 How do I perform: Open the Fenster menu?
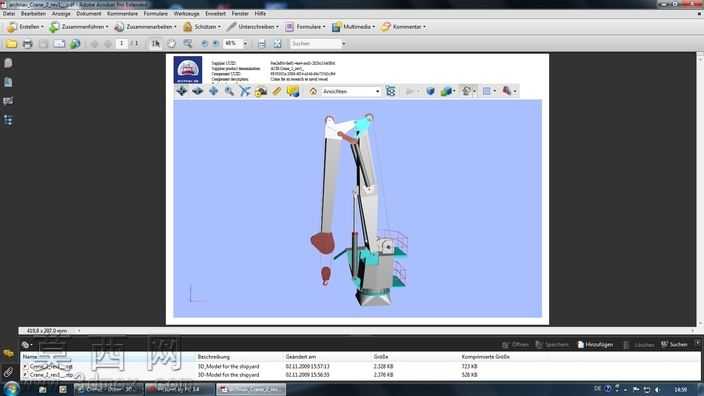coord(240,14)
